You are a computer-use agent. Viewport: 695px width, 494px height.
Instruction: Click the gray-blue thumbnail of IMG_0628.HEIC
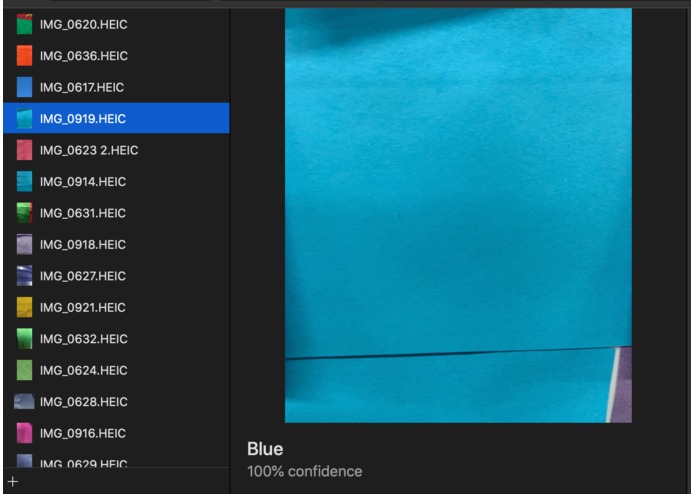coord(24,402)
